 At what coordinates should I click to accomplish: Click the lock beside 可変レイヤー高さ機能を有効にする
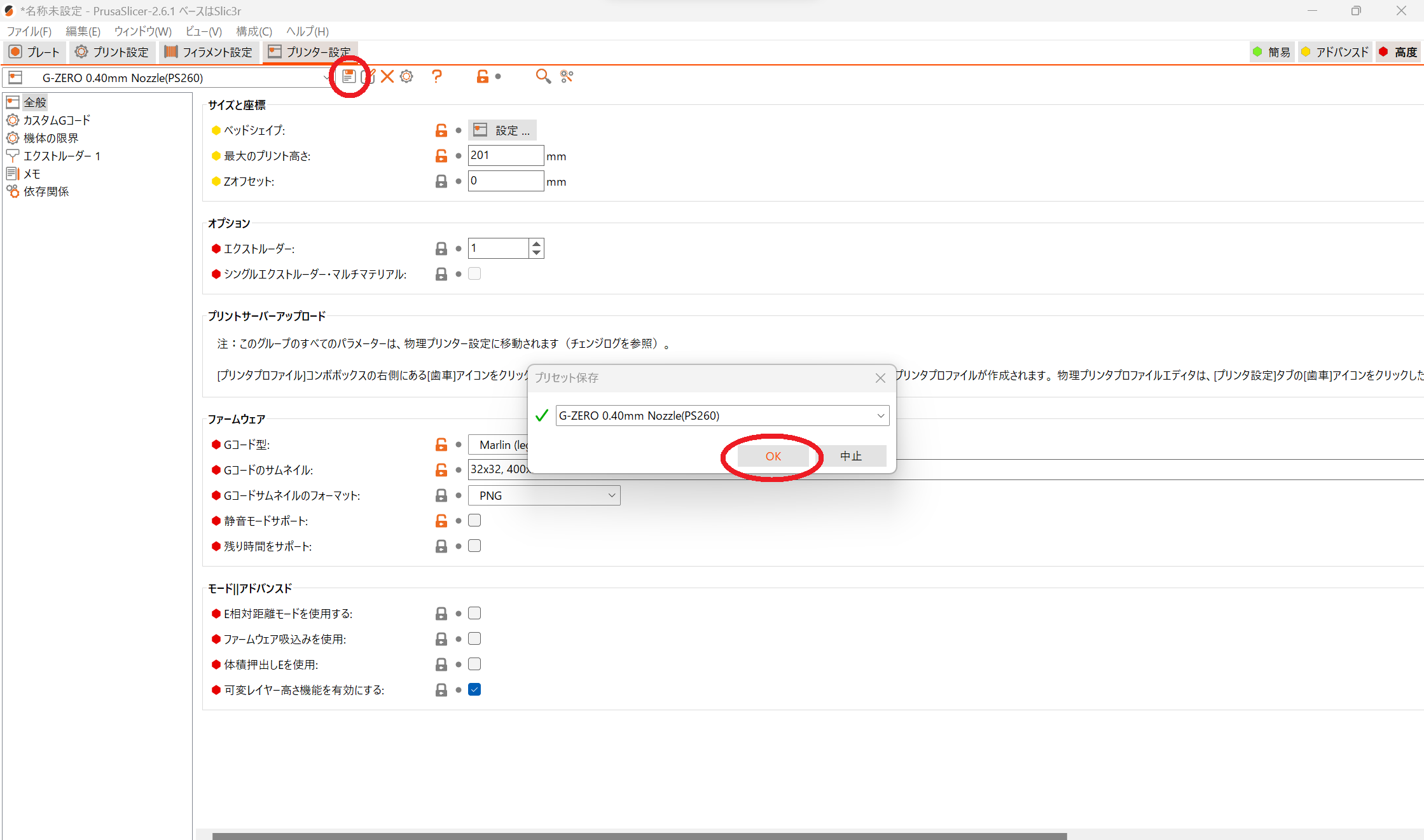pos(441,690)
